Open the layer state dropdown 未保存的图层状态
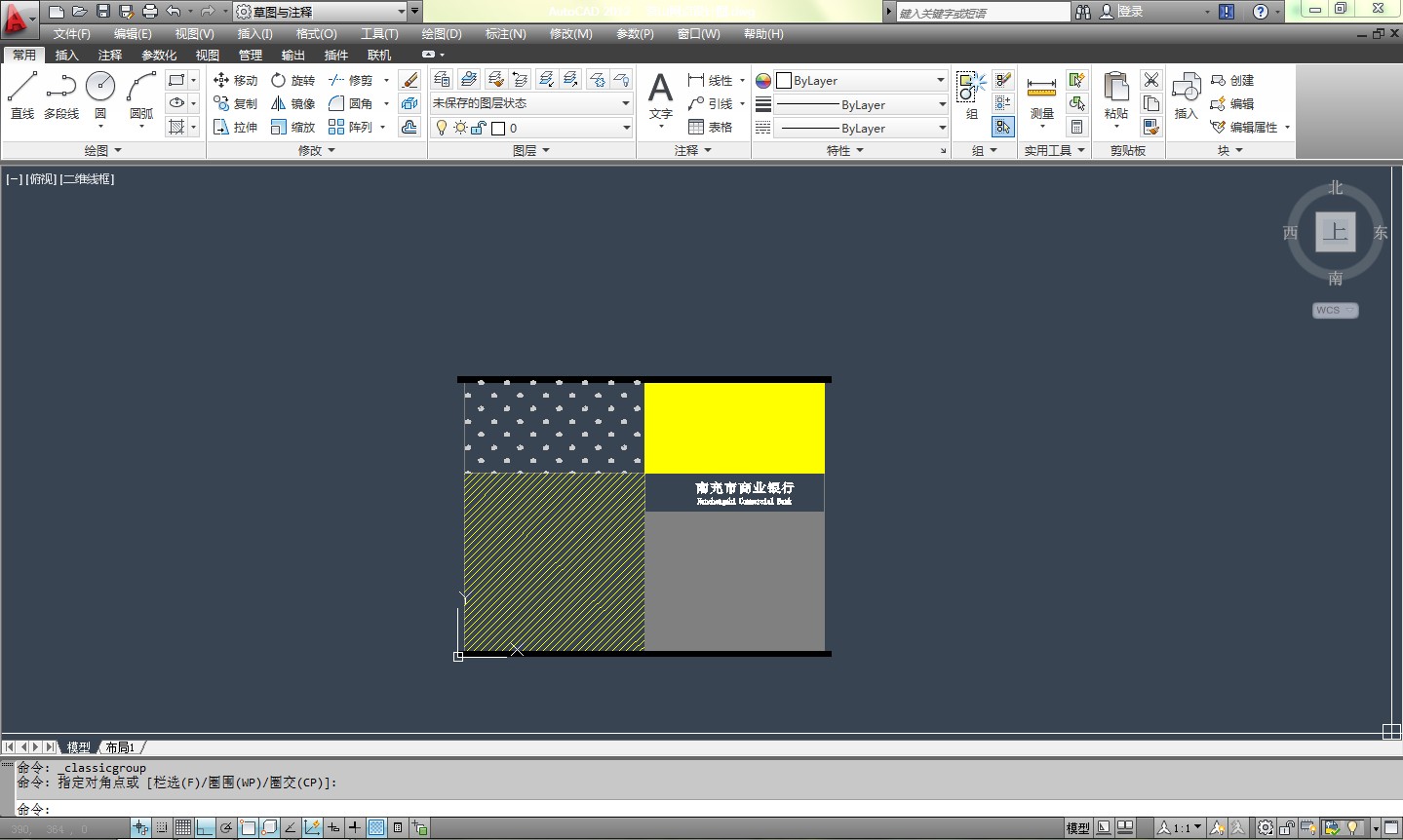Image resolution: width=1403 pixels, height=840 pixels. click(x=531, y=103)
